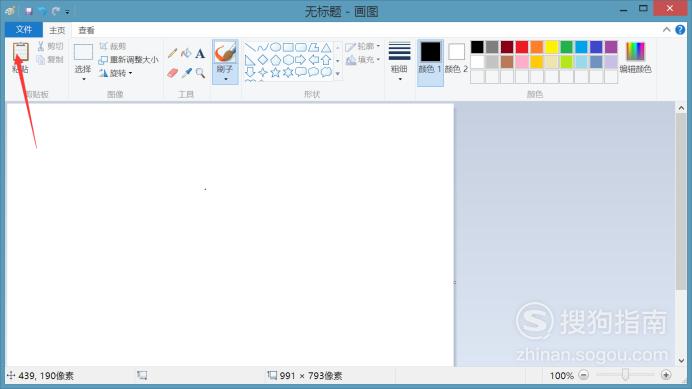This screenshot has height=389, width=692.
Task: Switch to the Home (主页) tab
Action: [x=57, y=30]
